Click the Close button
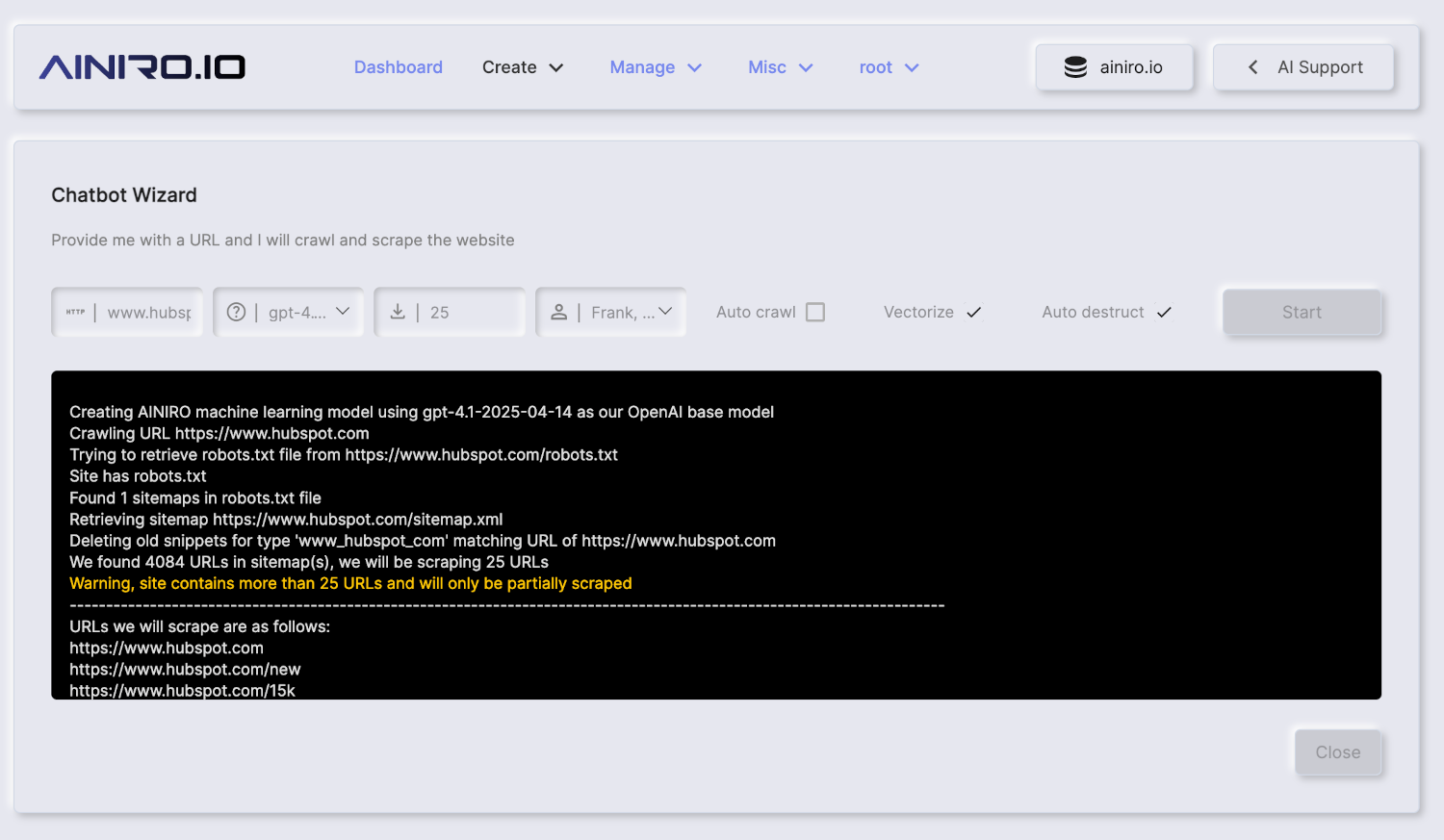 (1338, 752)
